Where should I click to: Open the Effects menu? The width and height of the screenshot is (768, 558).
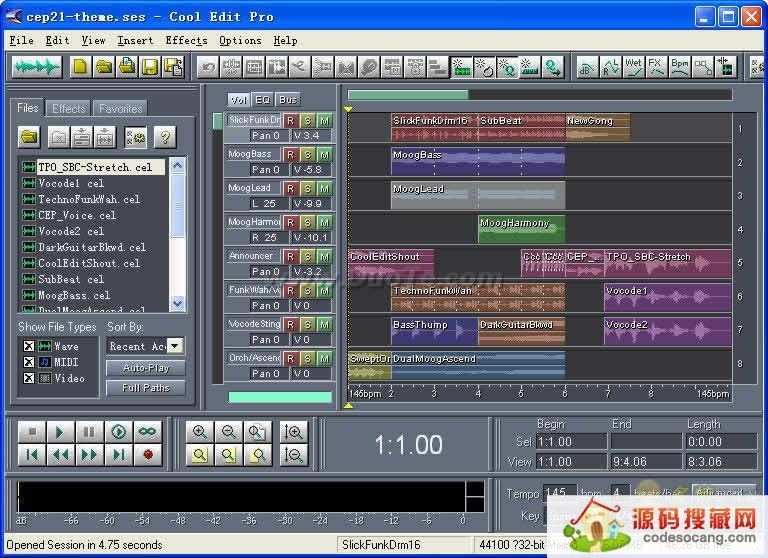click(x=186, y=41)
